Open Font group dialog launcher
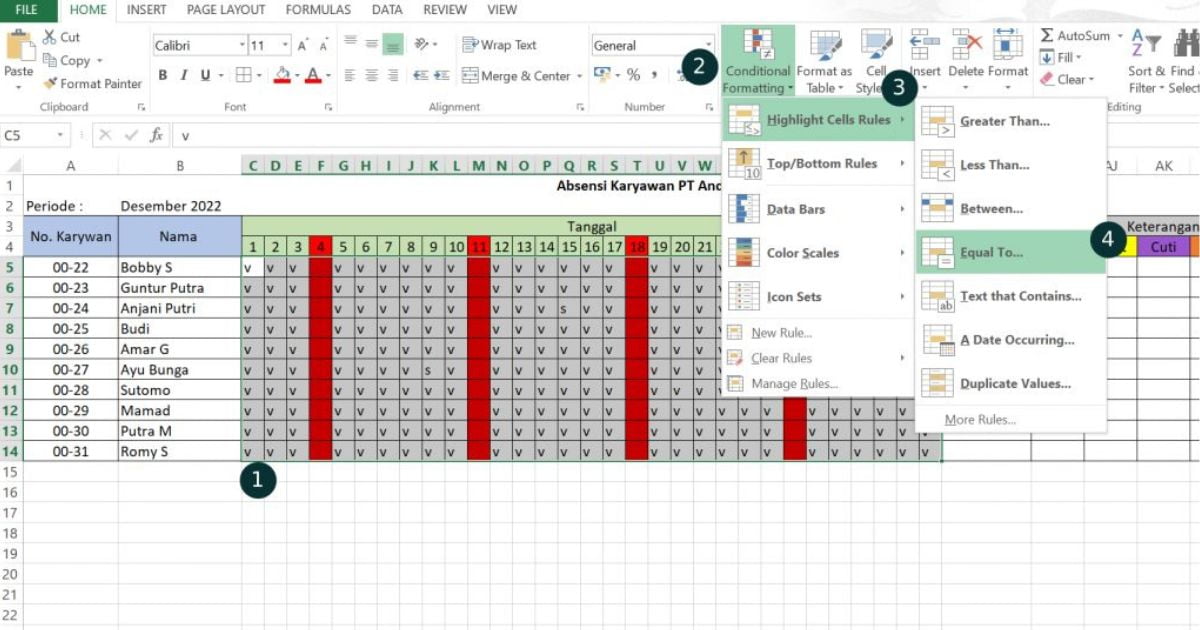The width and height of the screenshot is (1200, 630). click(328, 107)
